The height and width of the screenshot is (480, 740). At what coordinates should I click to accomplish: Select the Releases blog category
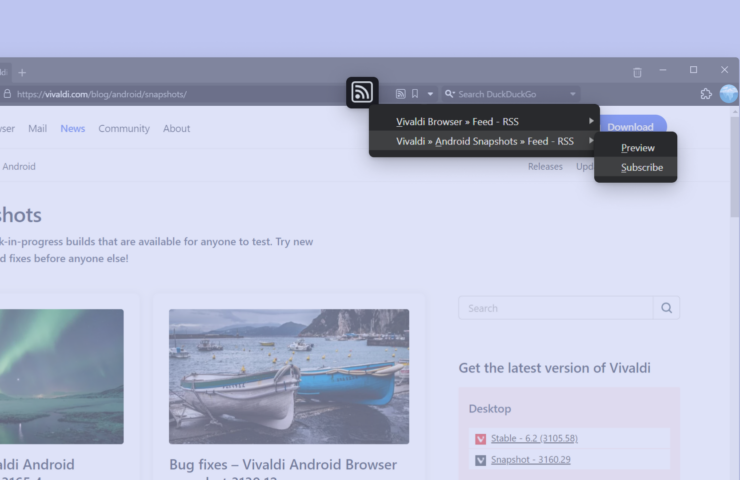(545, 167)
